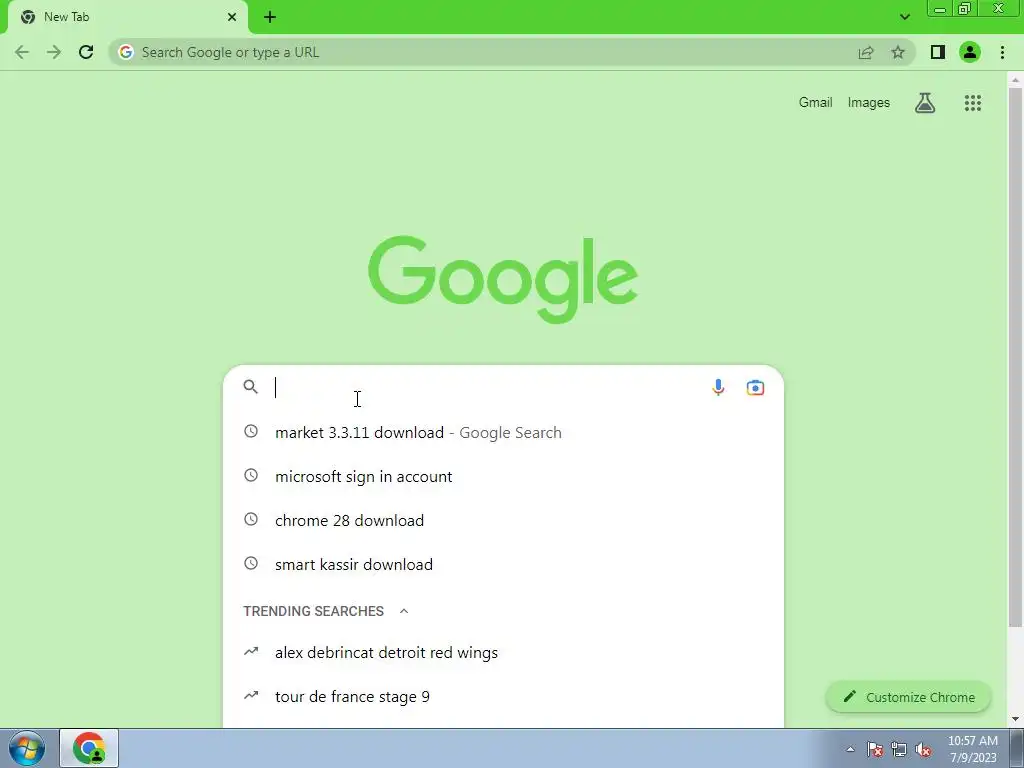
Task: Show hidden system tray icons
Action: pyautogui.click(x=850, y=749)
